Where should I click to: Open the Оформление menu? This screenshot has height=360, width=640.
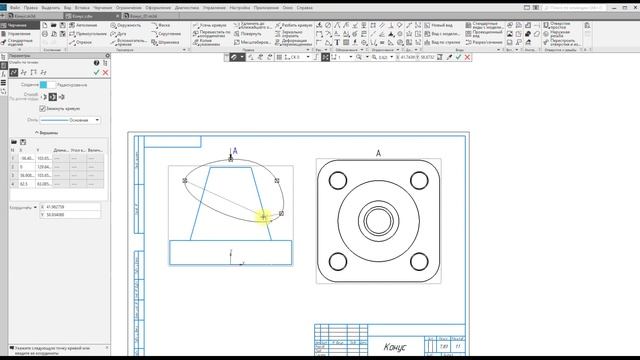(x=158, y=8)
